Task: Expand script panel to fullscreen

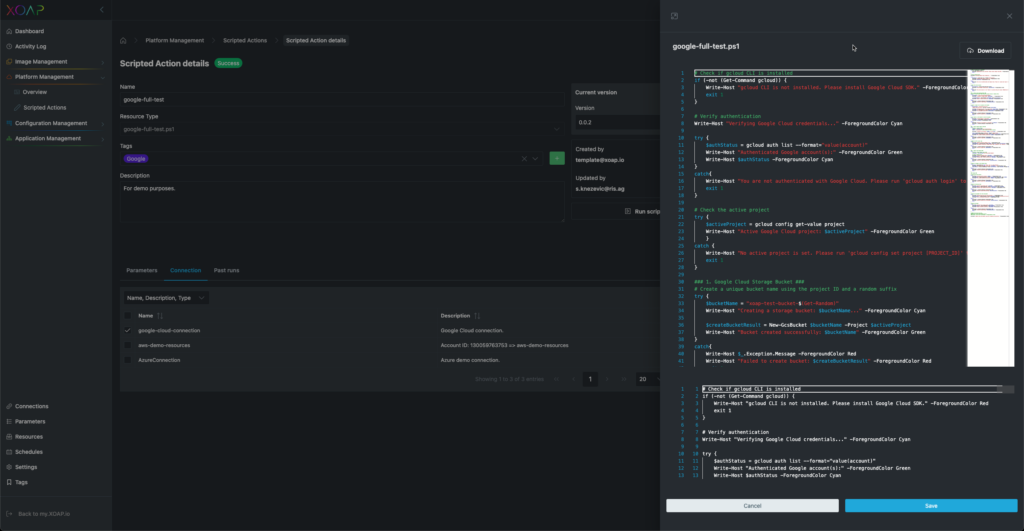Action: tap(675, 16)
